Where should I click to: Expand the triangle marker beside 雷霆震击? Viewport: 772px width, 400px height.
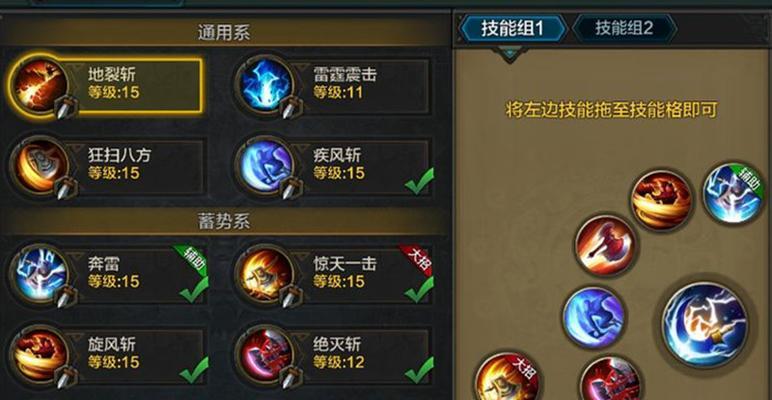tap(301, 68)
